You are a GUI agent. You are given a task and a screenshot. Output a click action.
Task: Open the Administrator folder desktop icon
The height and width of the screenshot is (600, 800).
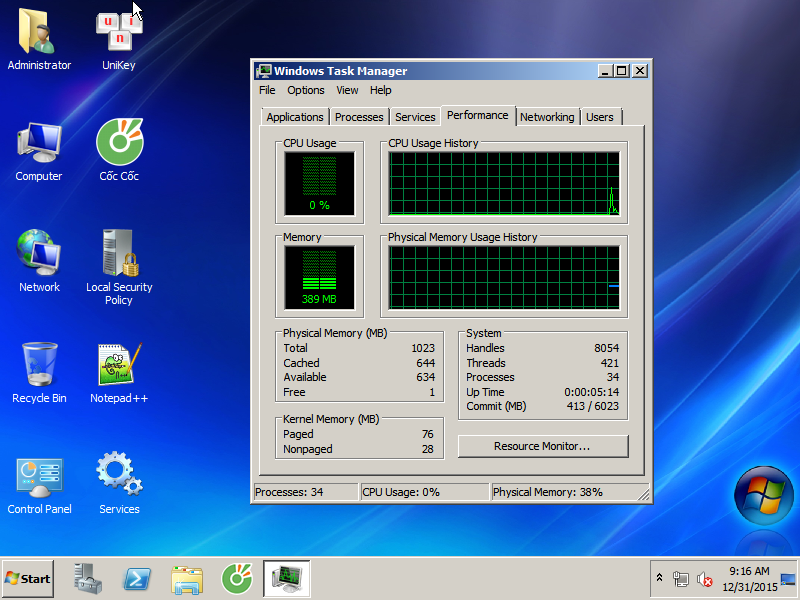point(39,39)
